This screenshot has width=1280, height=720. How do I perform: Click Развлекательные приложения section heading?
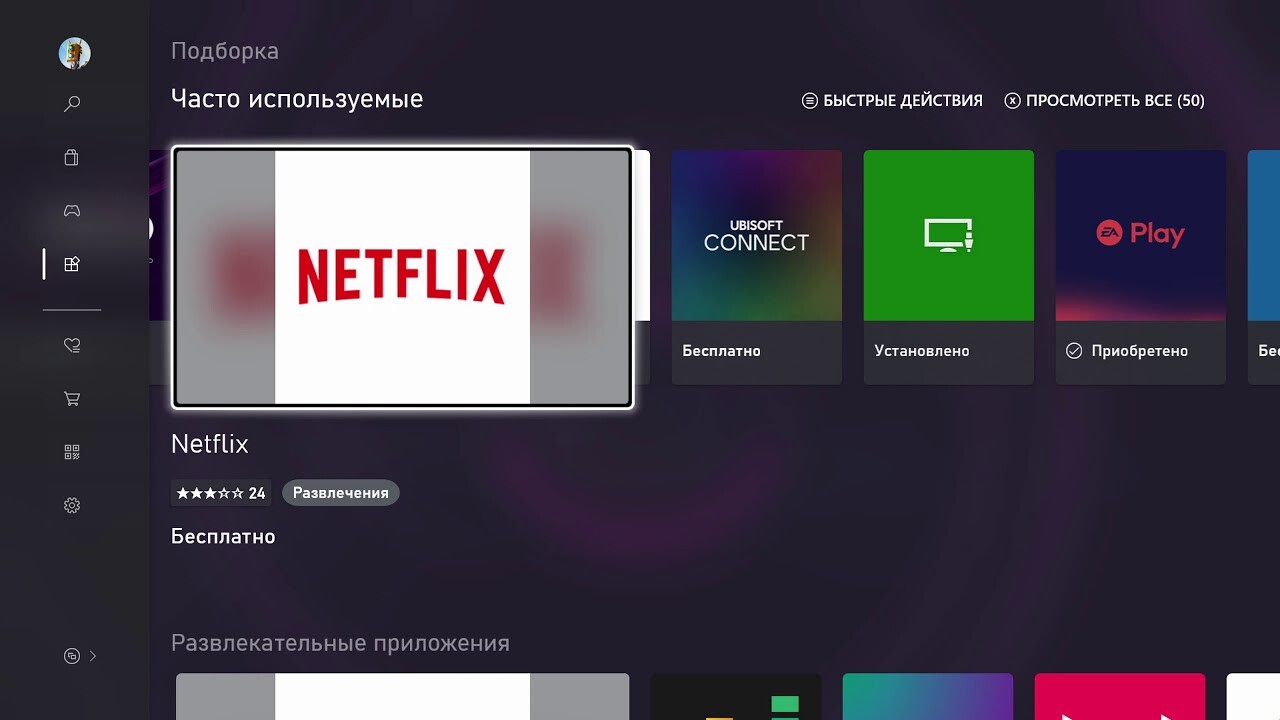pos(340,643)
